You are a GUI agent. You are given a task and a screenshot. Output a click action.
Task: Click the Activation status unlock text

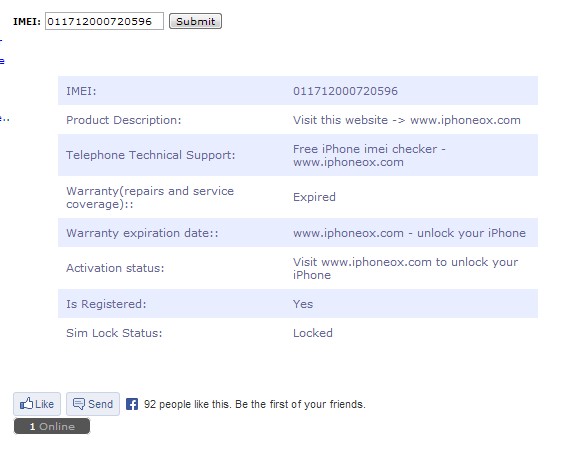pyautogui.click(x=405, y=268)
